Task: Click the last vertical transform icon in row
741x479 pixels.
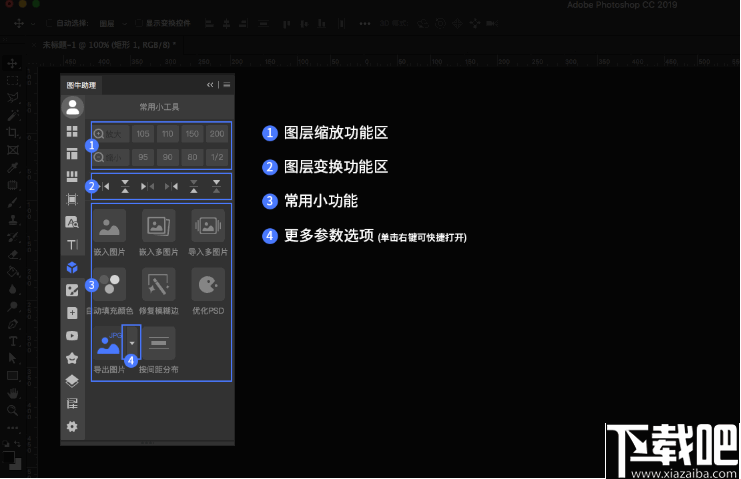Action: pyautogui.click(x=216, y=187)
